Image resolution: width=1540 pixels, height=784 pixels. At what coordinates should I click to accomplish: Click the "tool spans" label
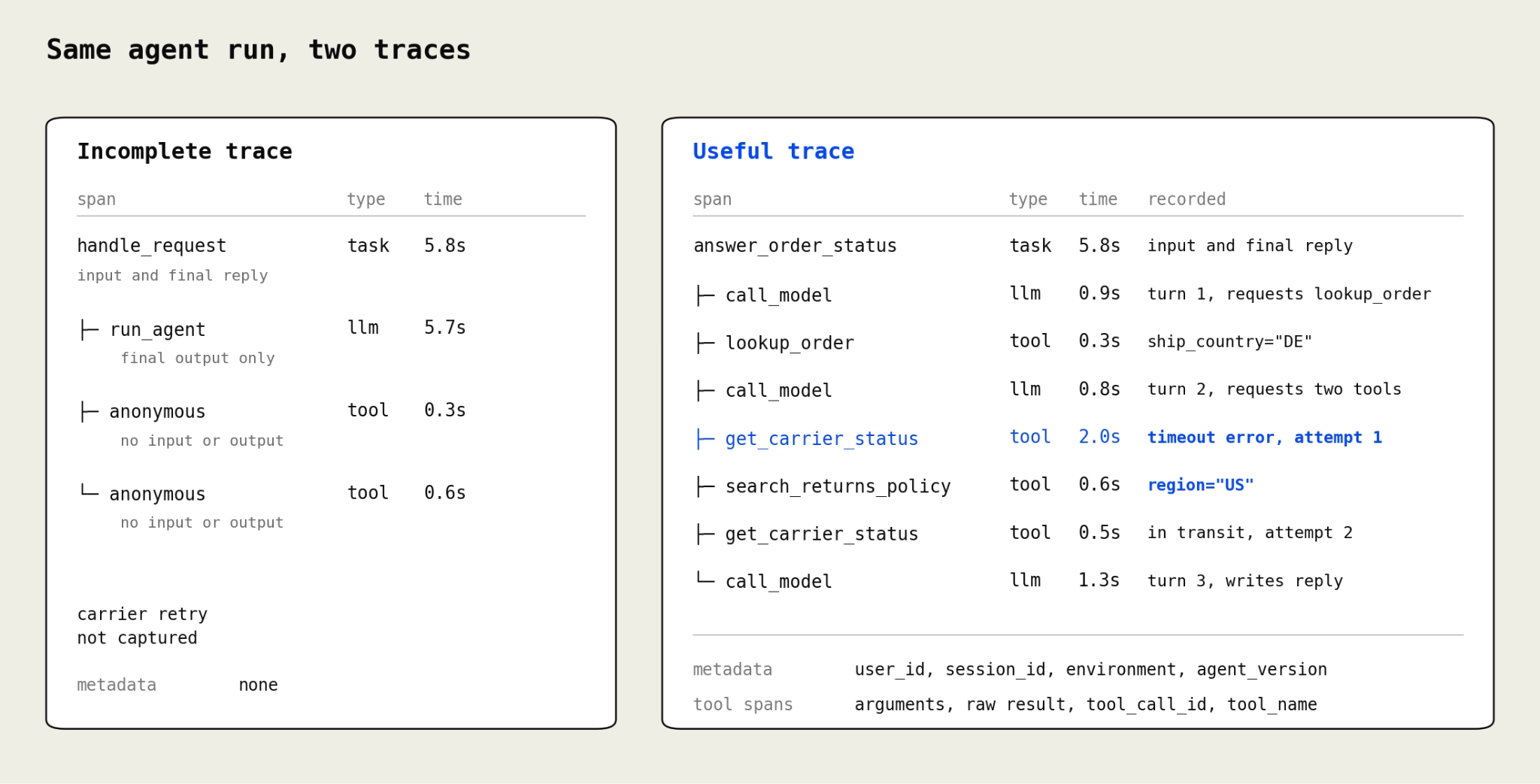tap(742, 704)
